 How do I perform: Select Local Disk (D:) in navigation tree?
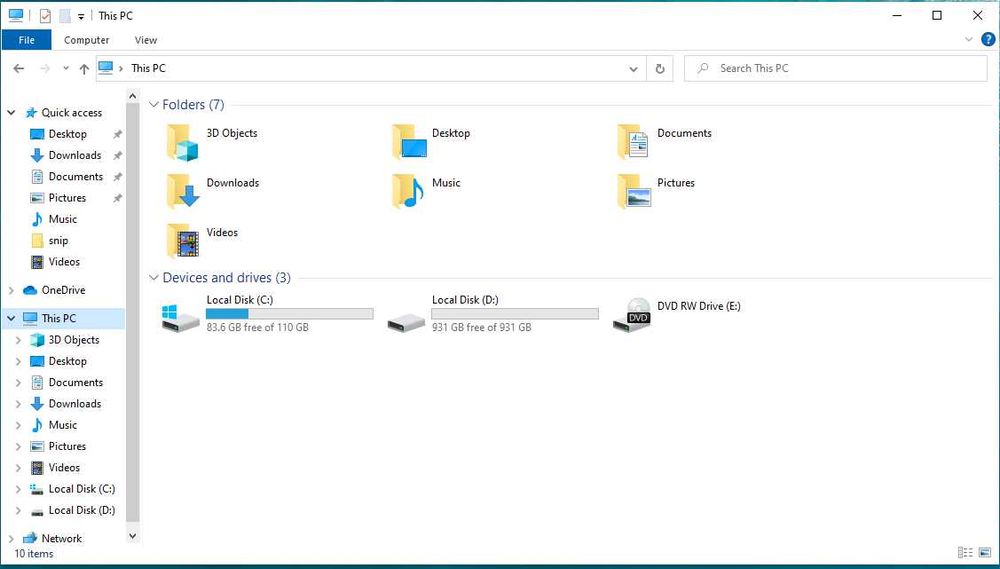pyautogui.click(x=73, y=510)
